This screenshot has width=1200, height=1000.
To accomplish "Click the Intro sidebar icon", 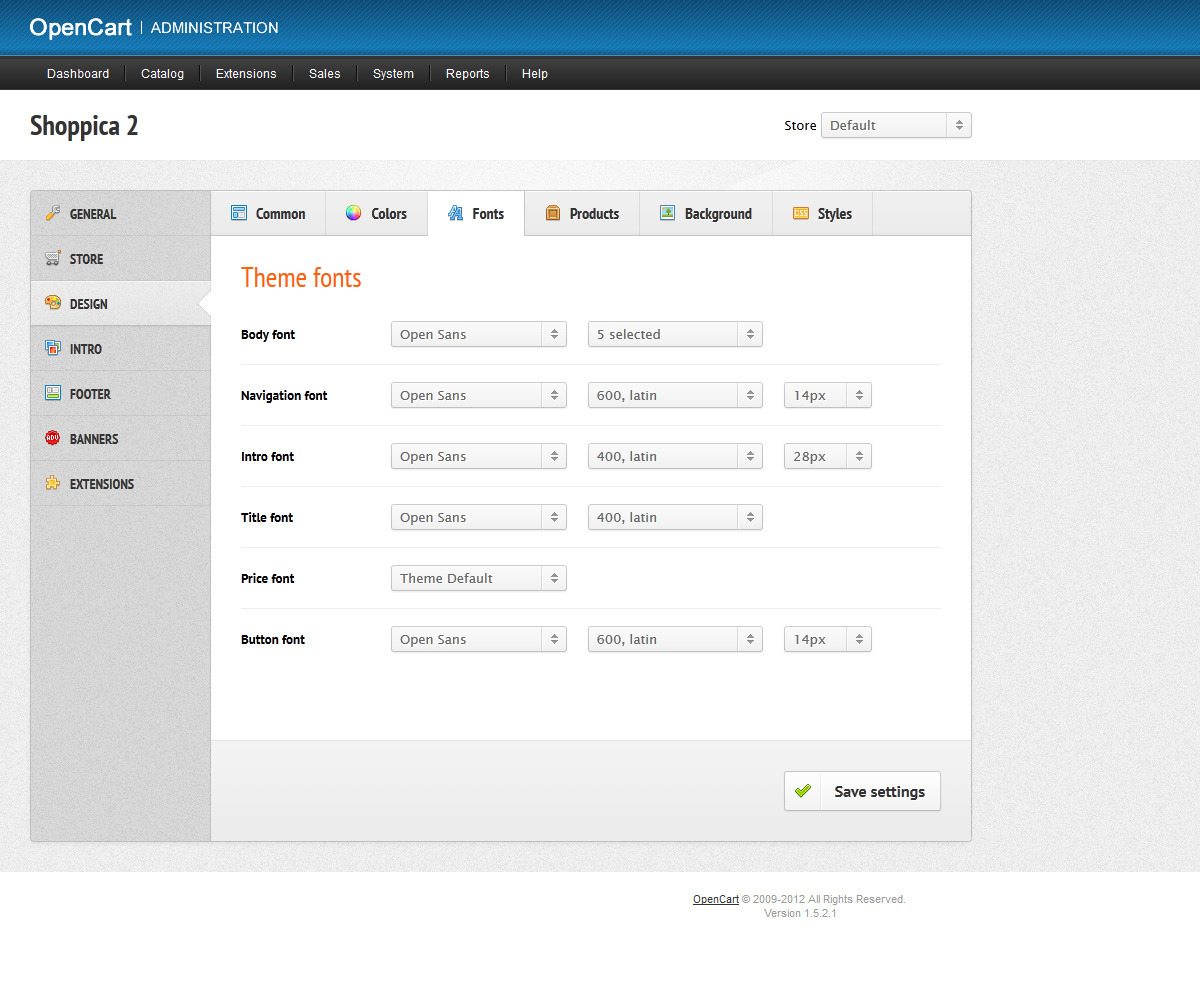I will pos(53,349).
